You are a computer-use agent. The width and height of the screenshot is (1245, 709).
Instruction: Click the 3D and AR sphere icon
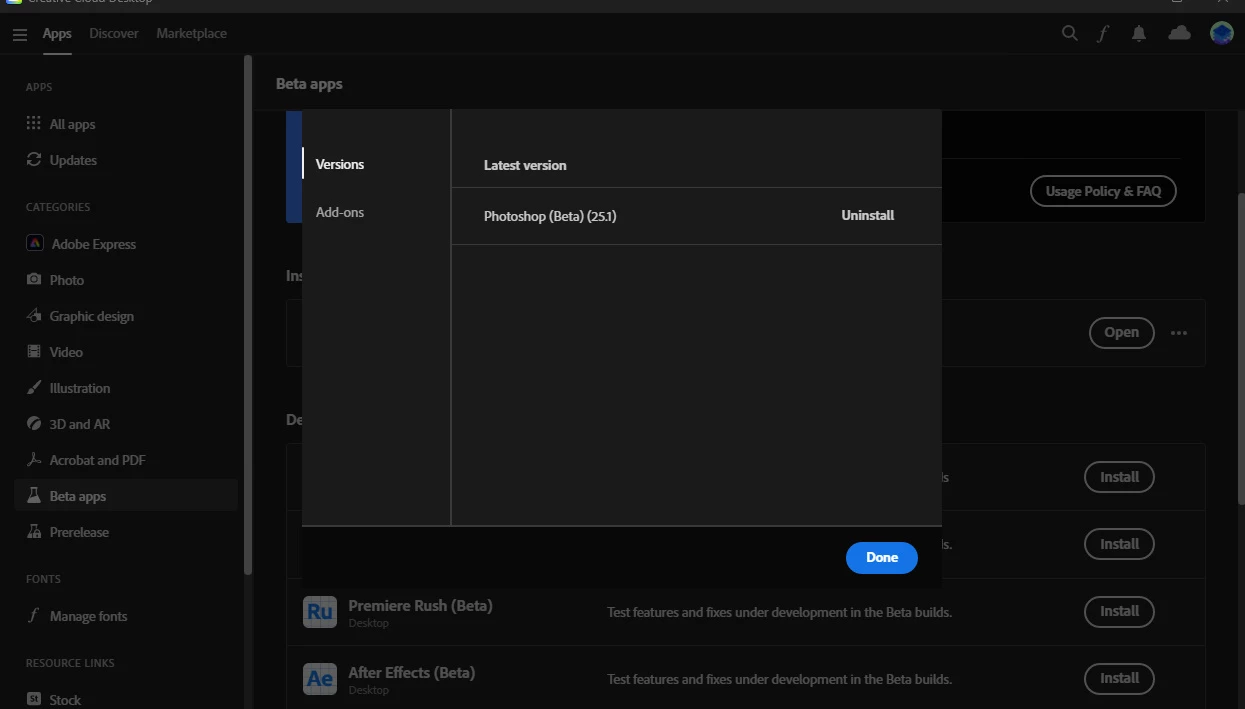pyautogui.click(x=34, y=424)
